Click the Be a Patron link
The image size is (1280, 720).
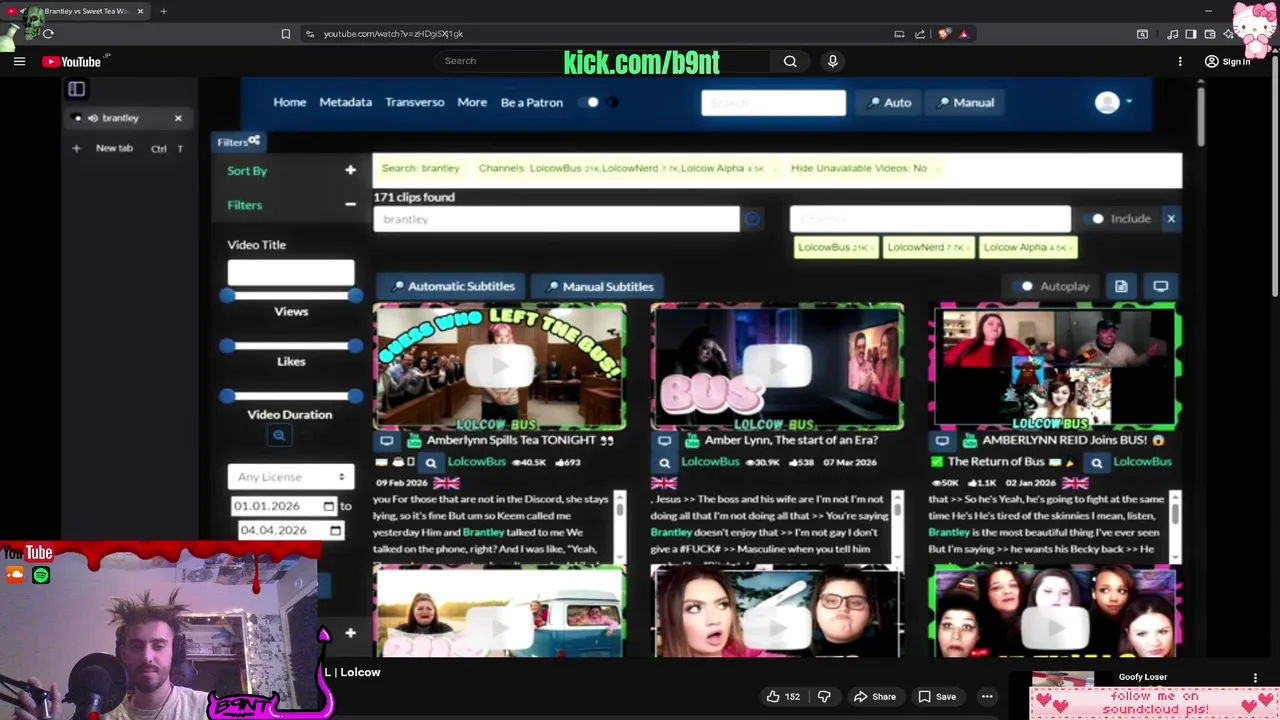[531, 102]
